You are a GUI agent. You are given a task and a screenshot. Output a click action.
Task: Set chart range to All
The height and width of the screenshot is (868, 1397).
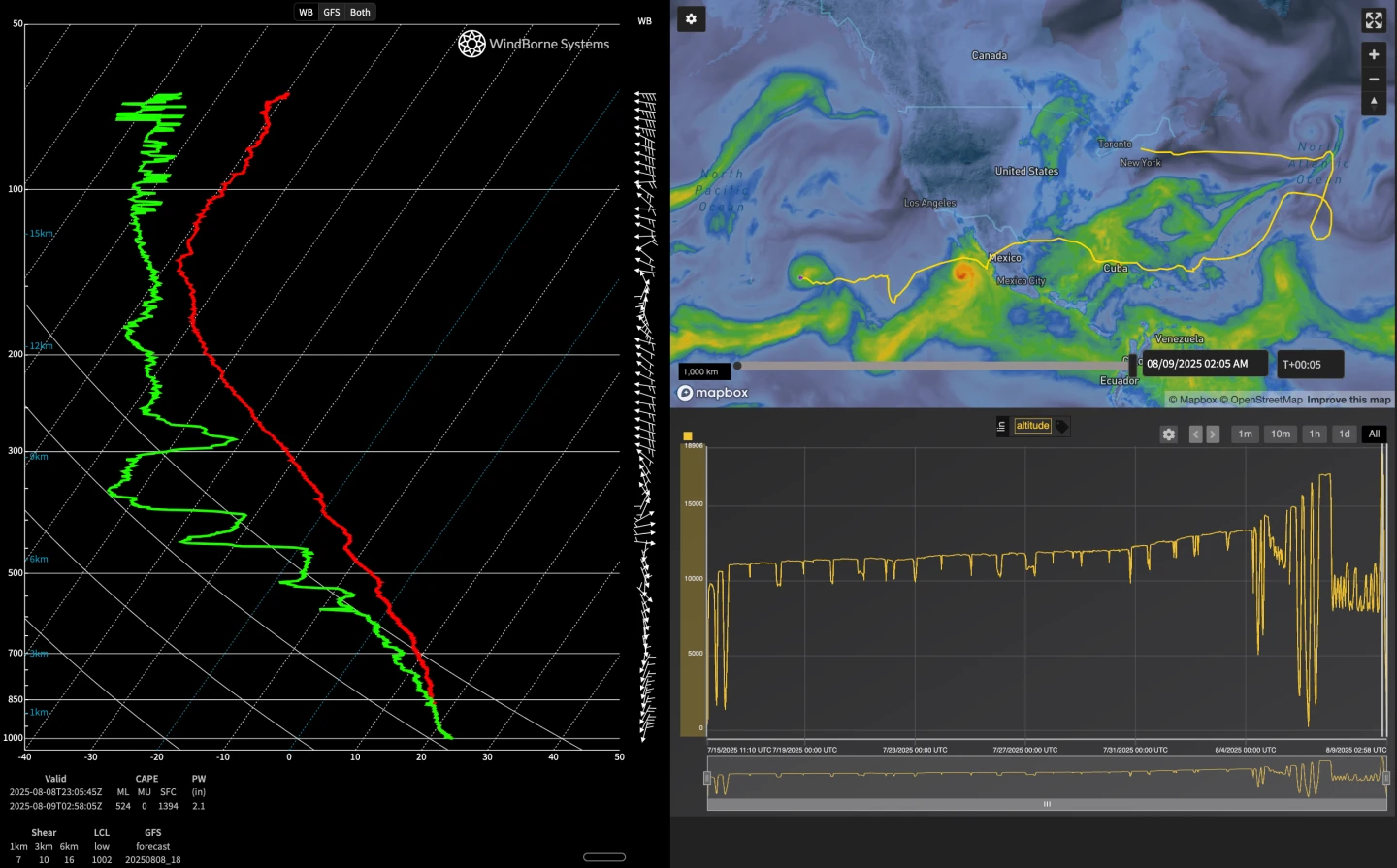pos(1374,434)
